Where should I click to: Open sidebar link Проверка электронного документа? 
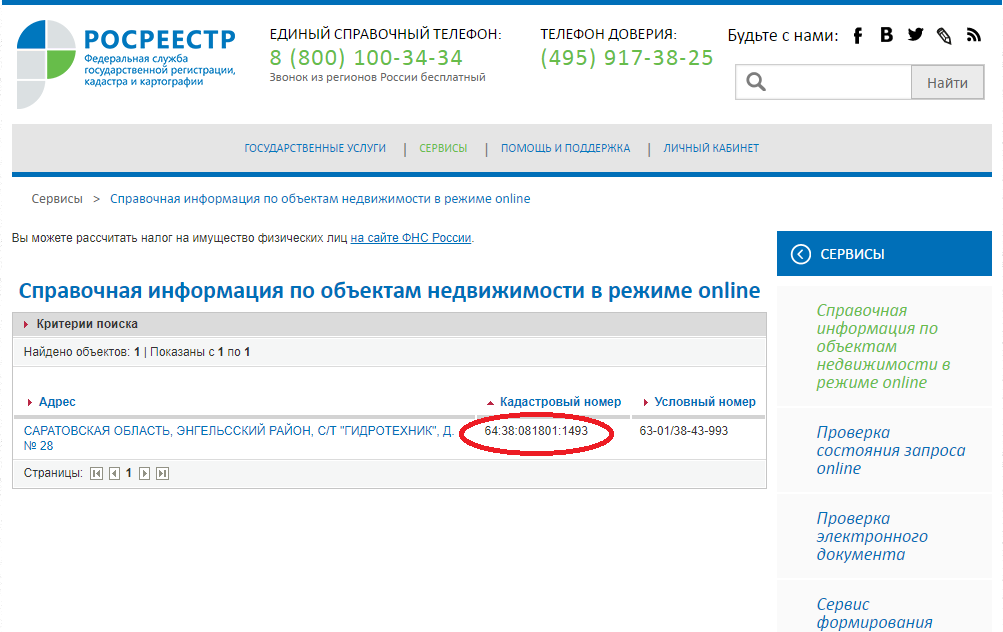pyautogui.click(x=872, y=536)
